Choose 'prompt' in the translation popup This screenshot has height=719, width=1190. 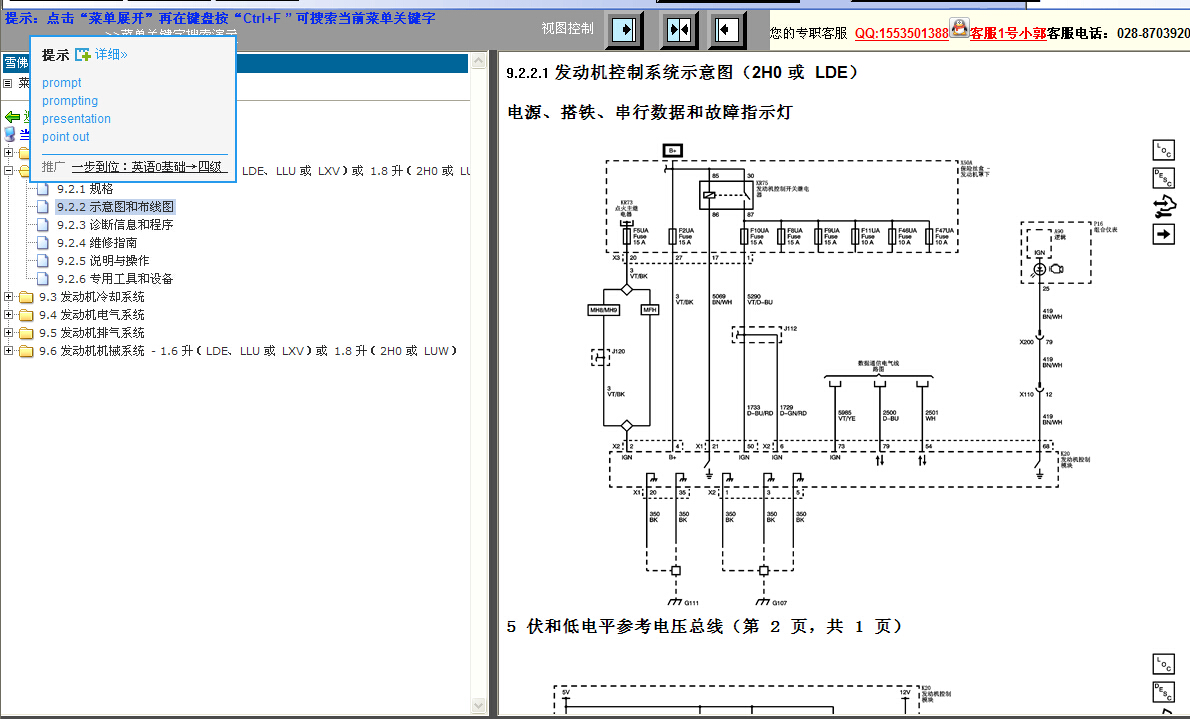(x=61, y=83)
